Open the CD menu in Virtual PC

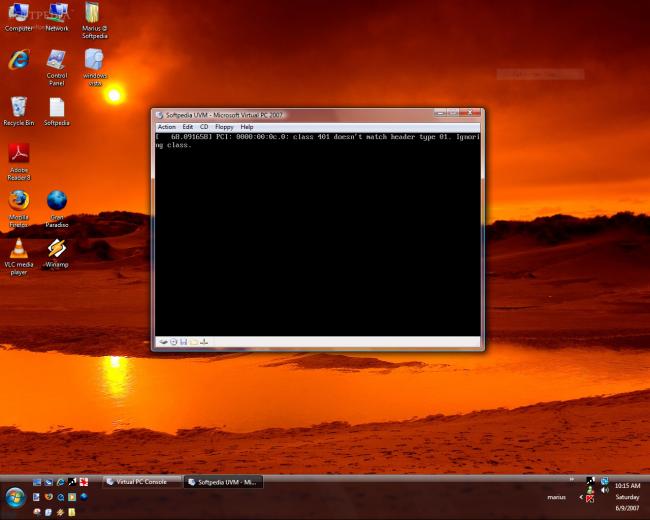tap(204, 127)
